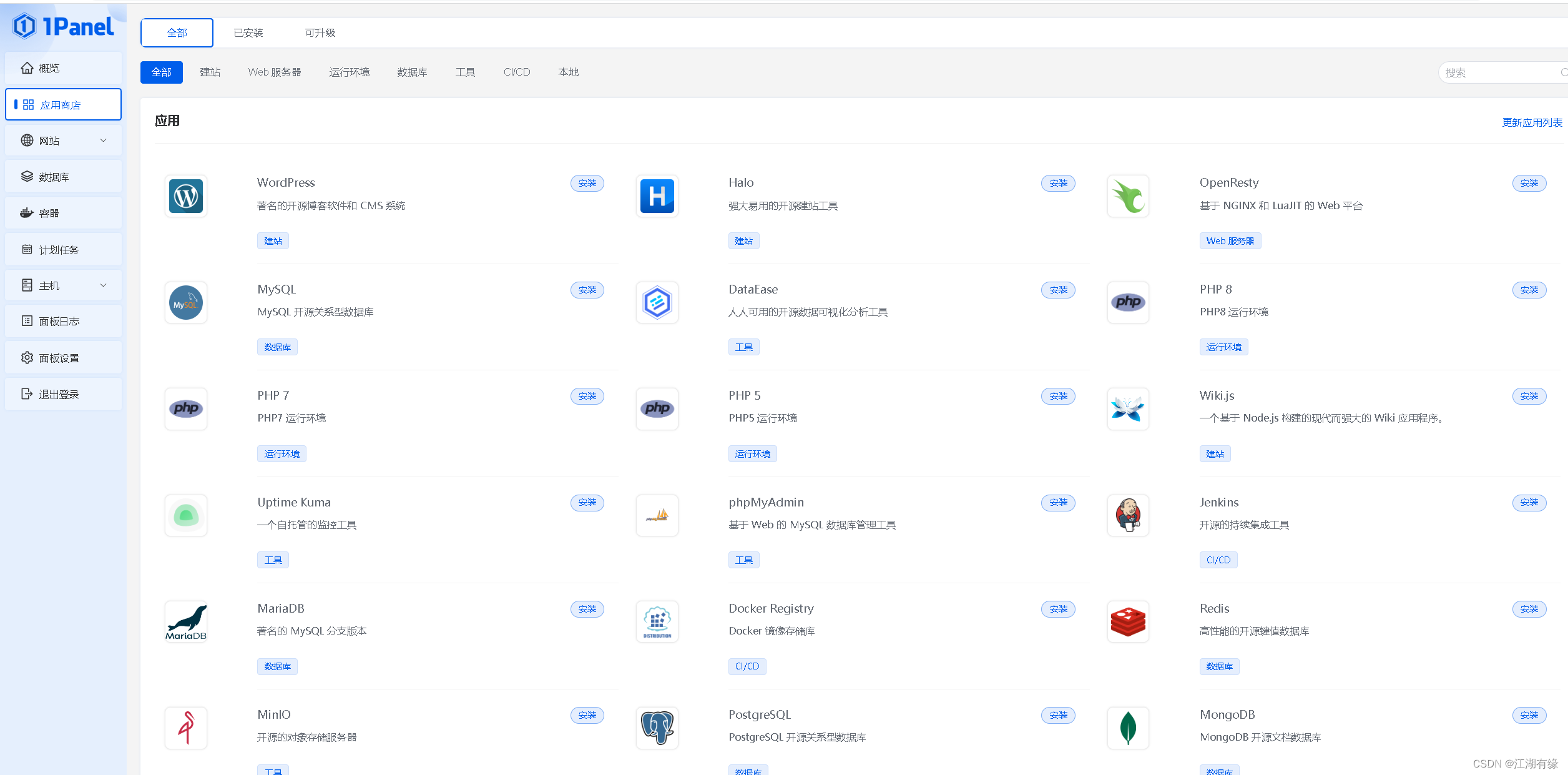This screenshot has width=1568, height=775.
Task: Open the Halo app icon
Action: pyautogui.click(x=657, y=196)
